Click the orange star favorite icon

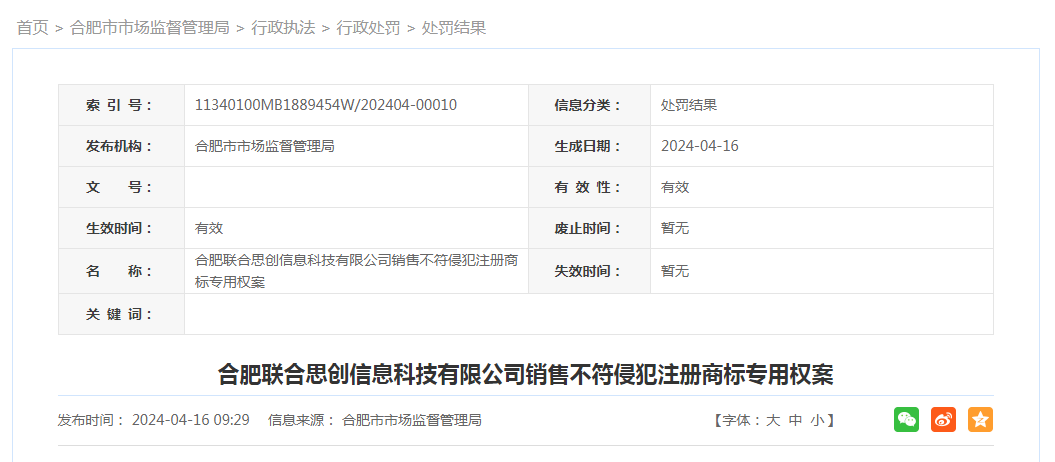tap(980, 420)
